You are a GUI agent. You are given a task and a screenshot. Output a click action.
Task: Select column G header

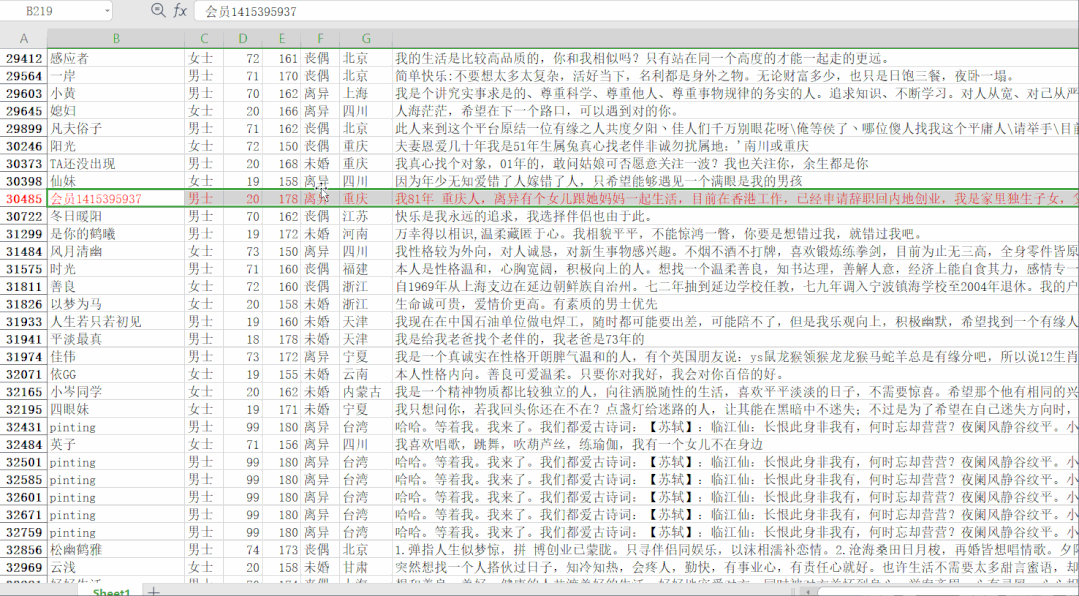point(365,39)
